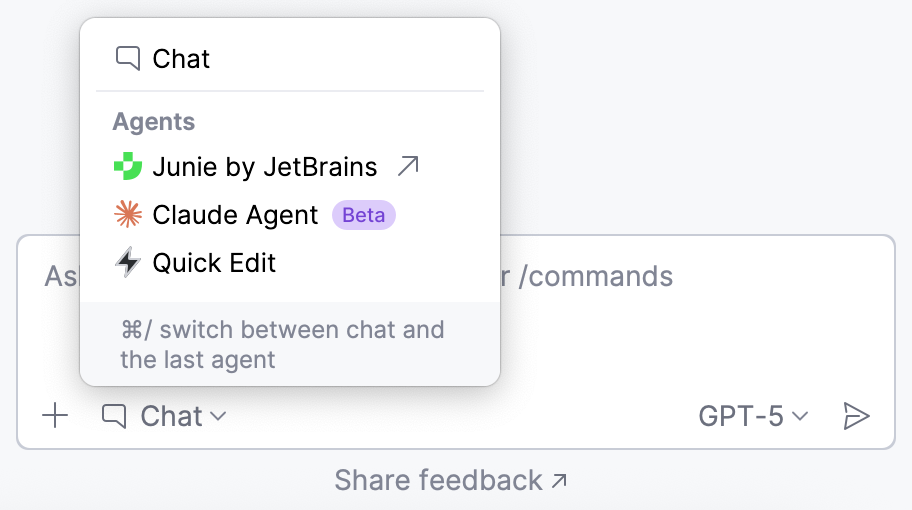Click the chevron next to GPT-5
The image size is (912, 510).
(800, 416)
